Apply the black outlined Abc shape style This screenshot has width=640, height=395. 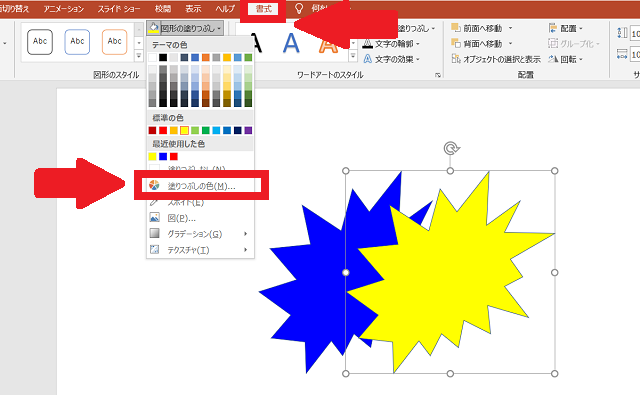tap(40, 42)
